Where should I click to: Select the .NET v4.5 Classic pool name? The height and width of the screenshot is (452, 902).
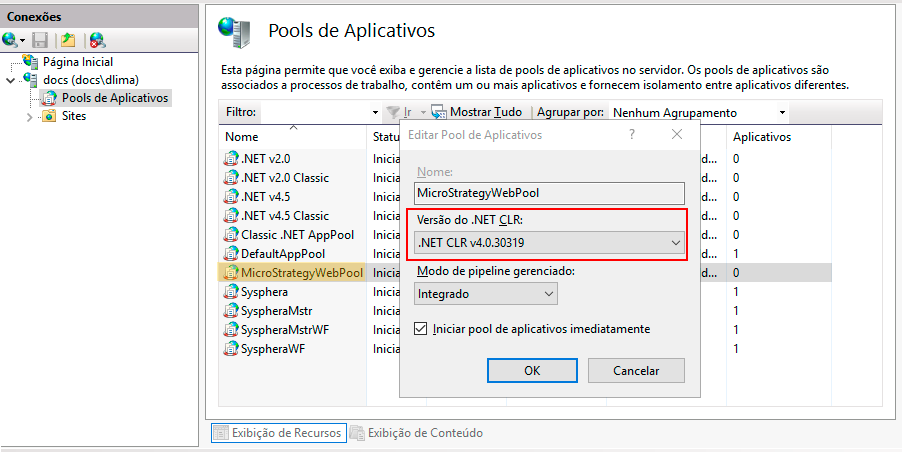(285, 216)
